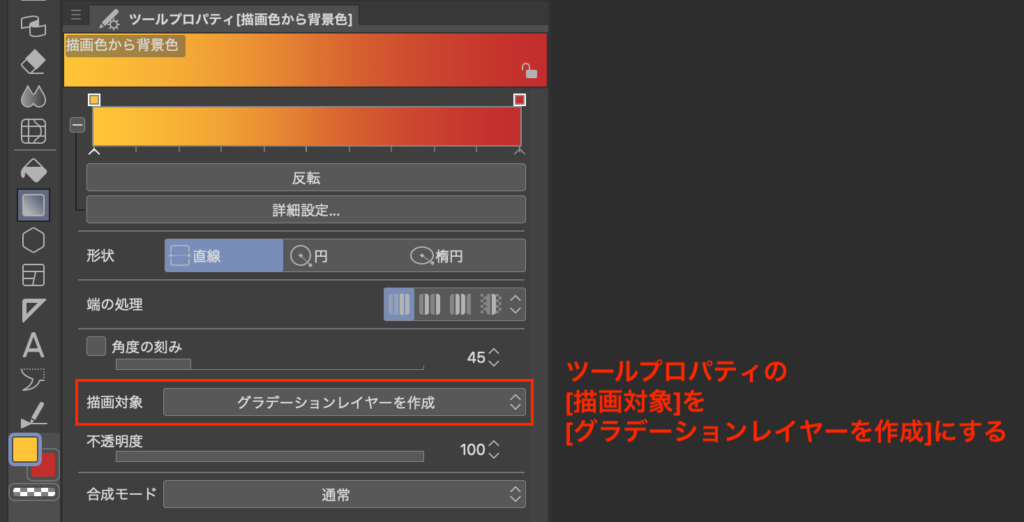The image size is (1024, 522).
Task: Click the large gradient preview 描画色から背景色
Action: point(305,60)
